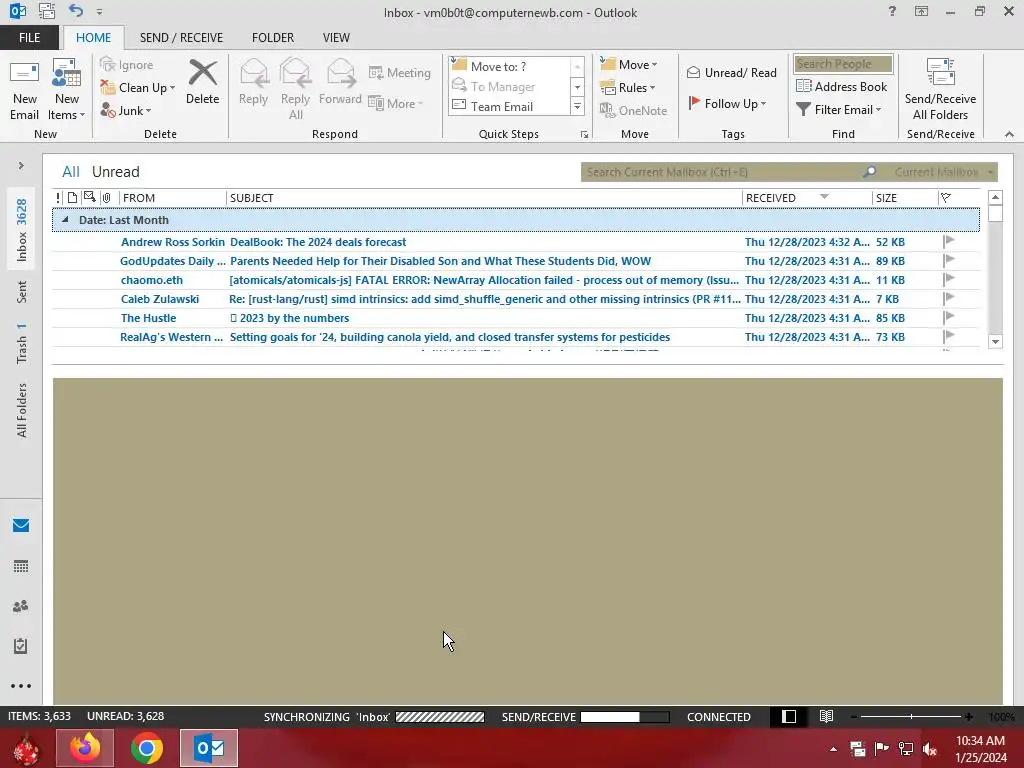Switch to Reading view in status bar
The image size is (1024, 768).
(826, 716)
